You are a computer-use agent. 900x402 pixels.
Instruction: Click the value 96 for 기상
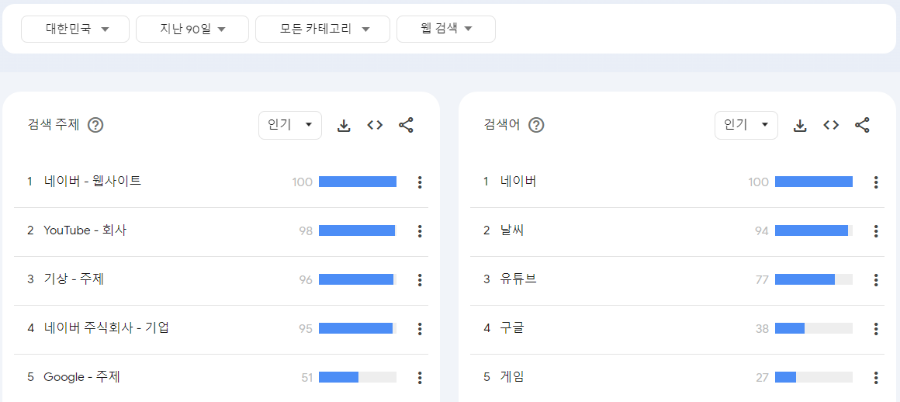pyautogui.click(x=305, y=280)
